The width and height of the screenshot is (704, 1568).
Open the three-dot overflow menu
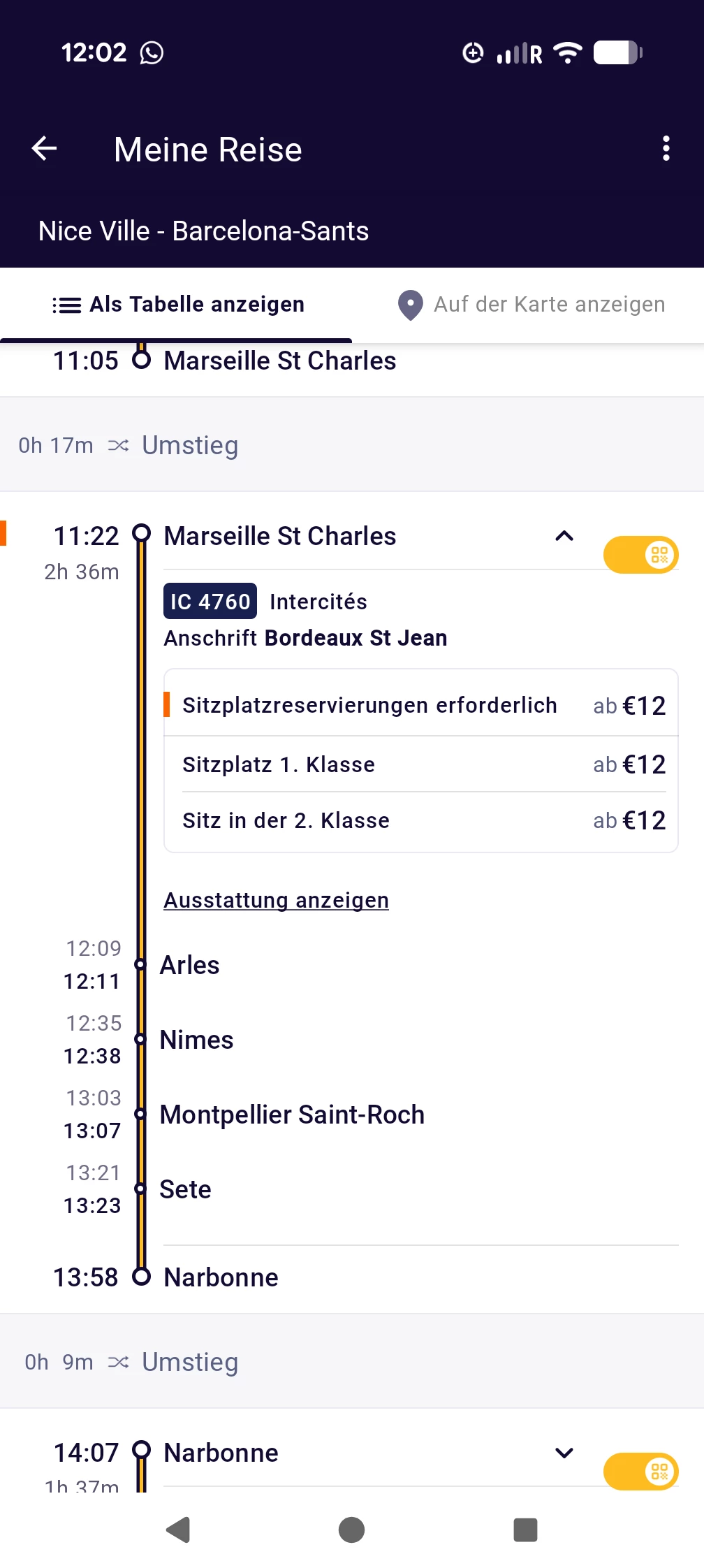[x=666, y=148]
